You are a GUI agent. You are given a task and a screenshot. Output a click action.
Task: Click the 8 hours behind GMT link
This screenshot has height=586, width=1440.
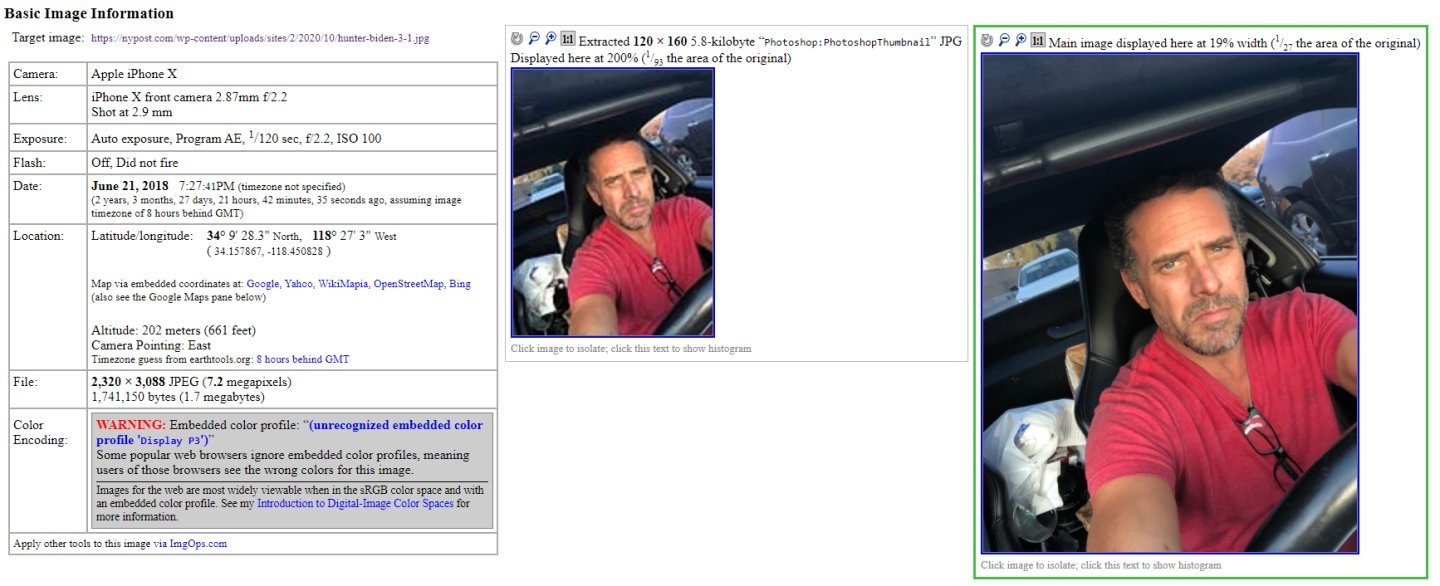(303, 359)
